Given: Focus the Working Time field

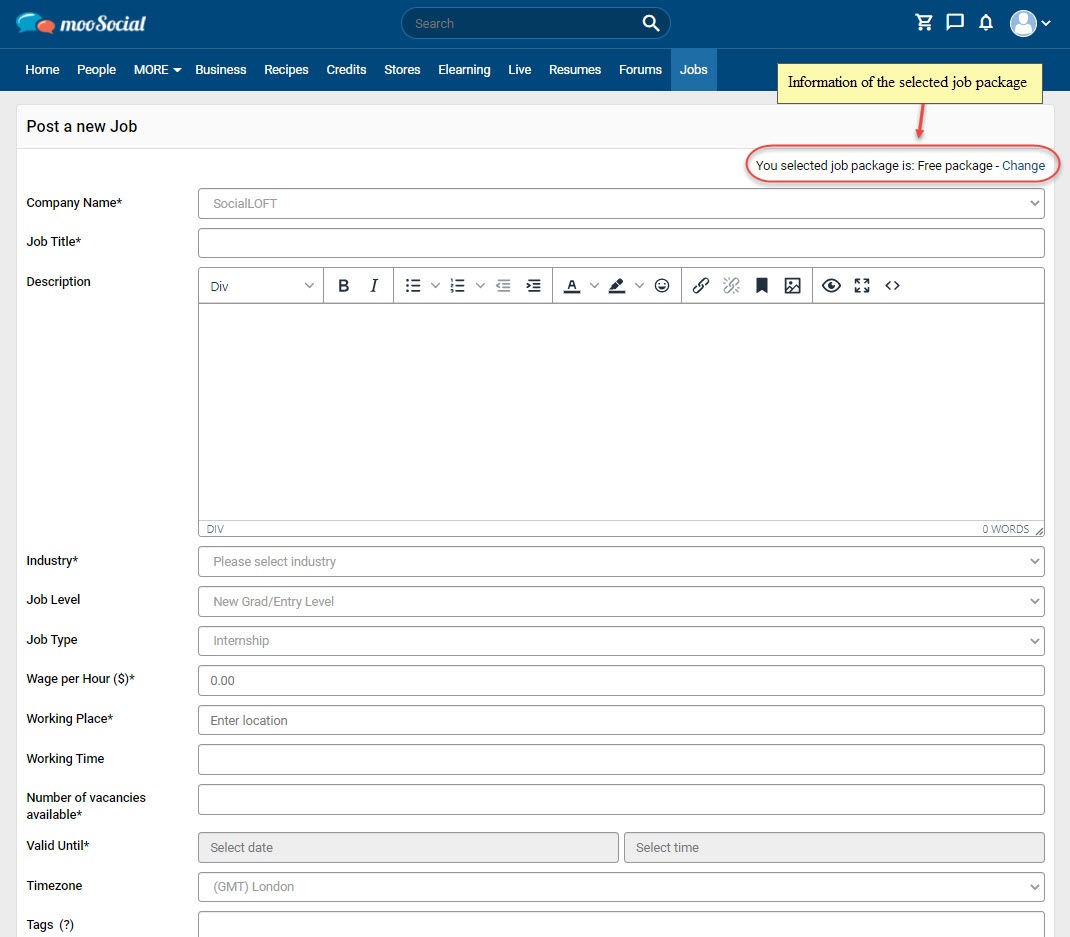Looking at the screenshot, I should 621,760.
